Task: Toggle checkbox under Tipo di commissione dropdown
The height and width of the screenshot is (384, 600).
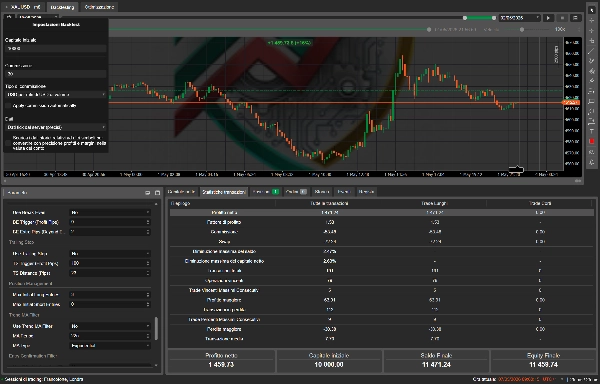Action: 8,106
